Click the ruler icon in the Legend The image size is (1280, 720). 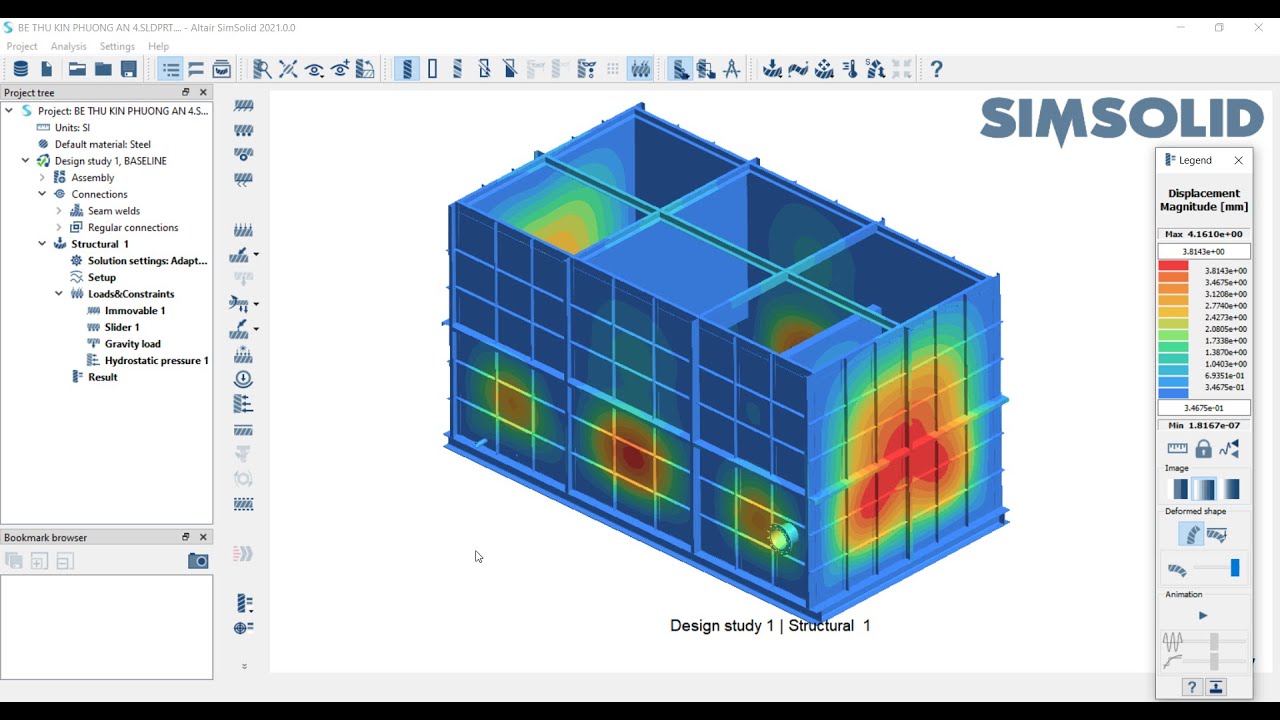pos(1177,449)
